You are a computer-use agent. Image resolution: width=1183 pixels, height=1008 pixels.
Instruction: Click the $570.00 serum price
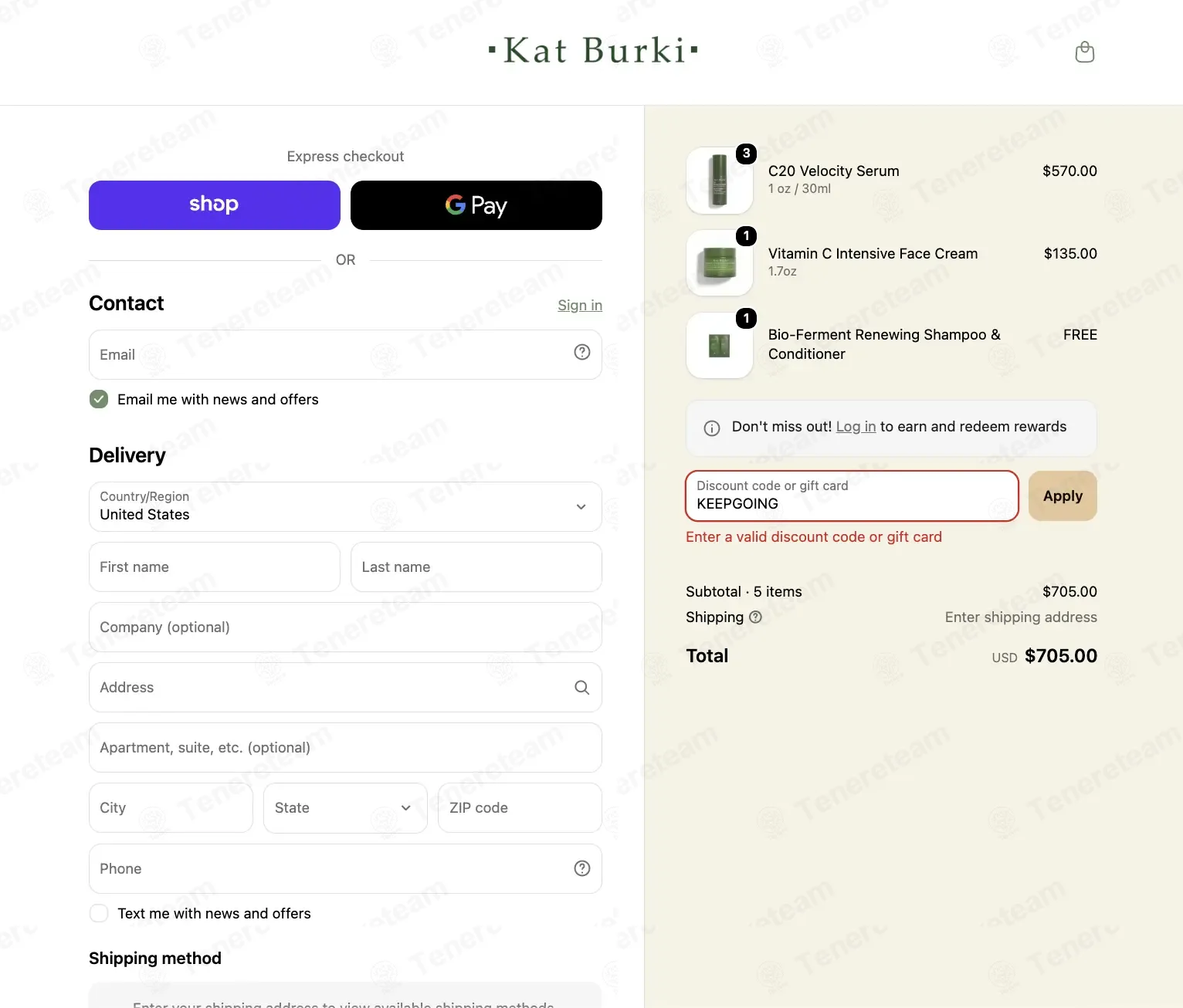click(1069, 171)
